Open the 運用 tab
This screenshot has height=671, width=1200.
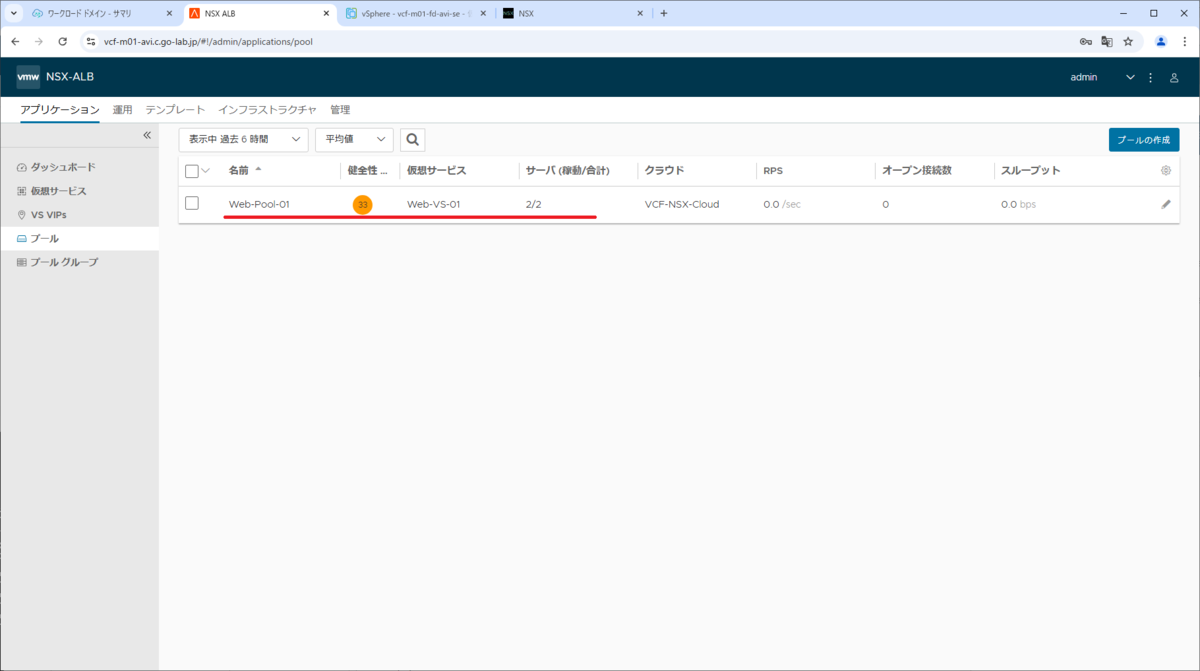(122, 110)
